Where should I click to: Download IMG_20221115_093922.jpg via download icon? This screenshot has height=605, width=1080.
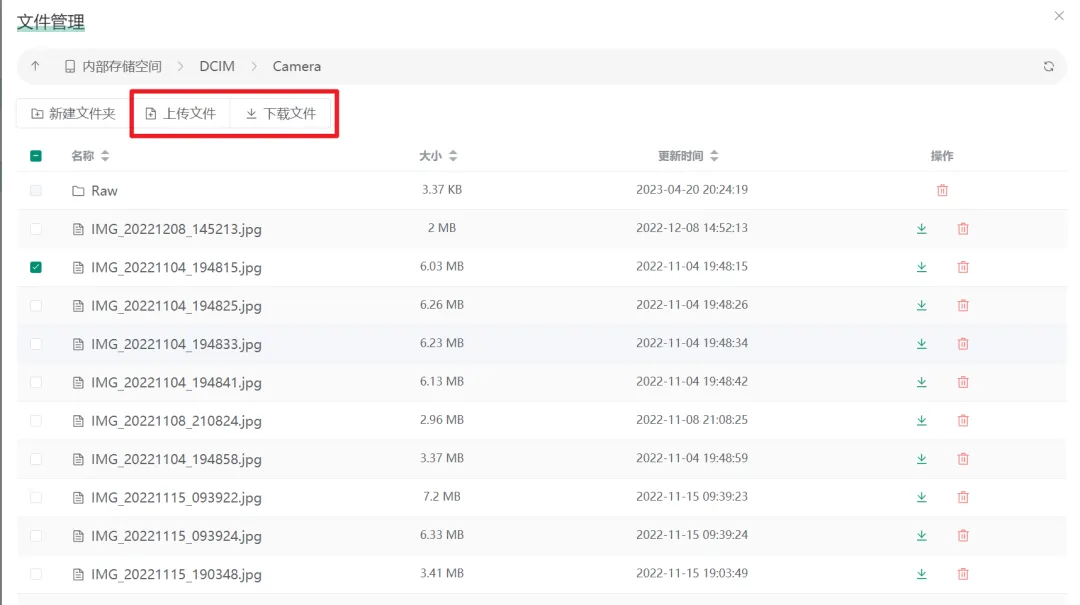tap(922, 497)
